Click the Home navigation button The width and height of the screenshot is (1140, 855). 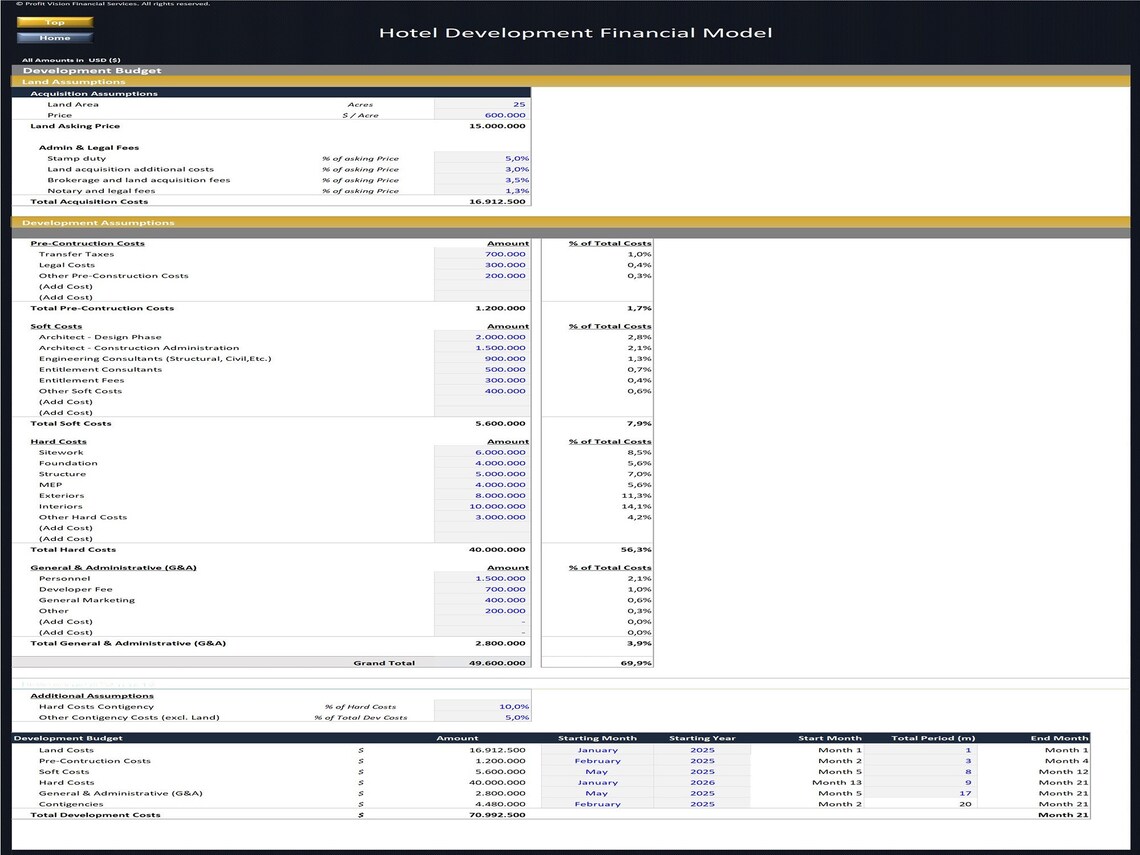[x=55, y=38]
